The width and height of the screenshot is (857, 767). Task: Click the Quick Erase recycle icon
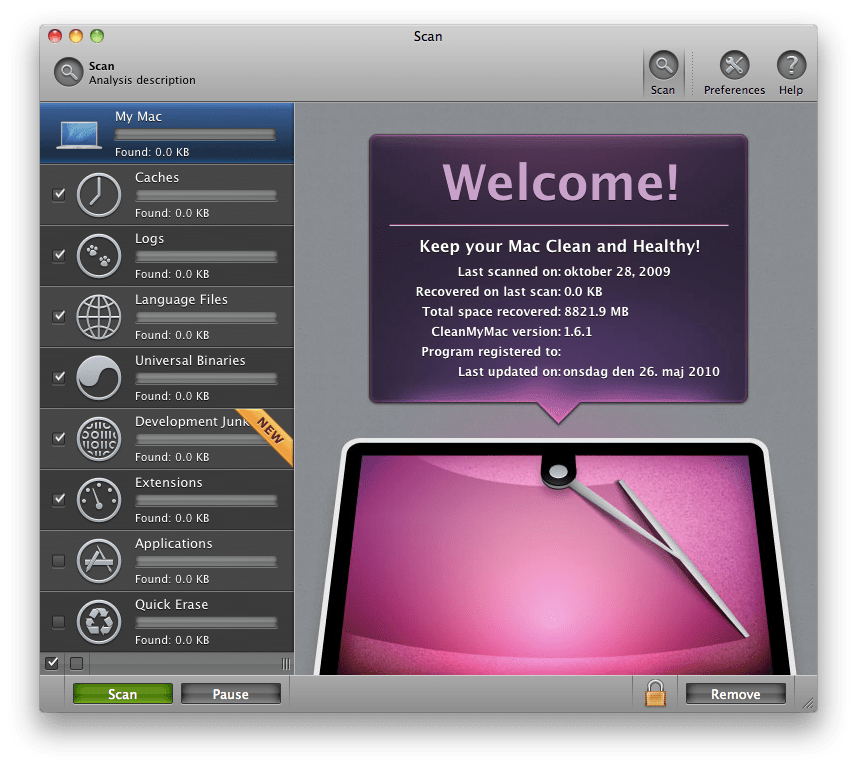98,622
